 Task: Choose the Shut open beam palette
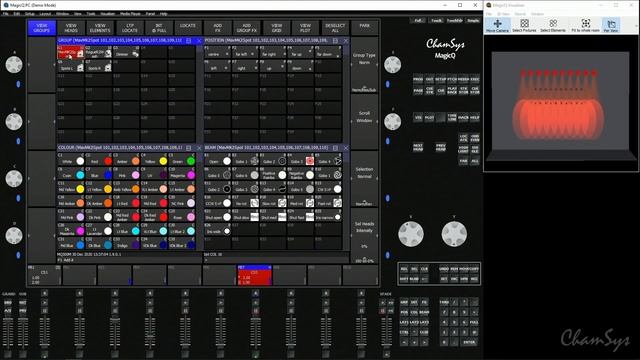(218, 216)
